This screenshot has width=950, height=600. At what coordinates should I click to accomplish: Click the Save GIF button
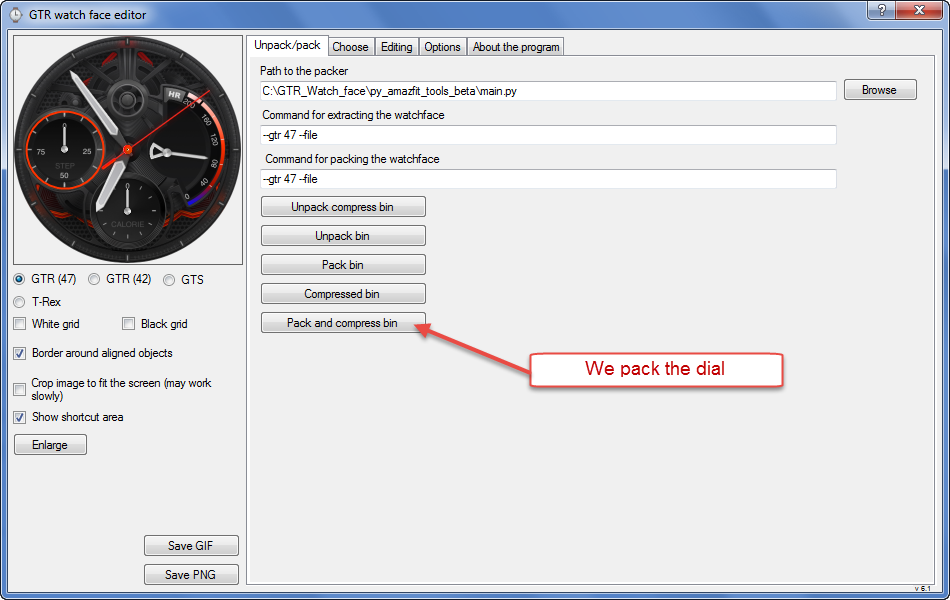pyautogui.click(x=191, y=545)
